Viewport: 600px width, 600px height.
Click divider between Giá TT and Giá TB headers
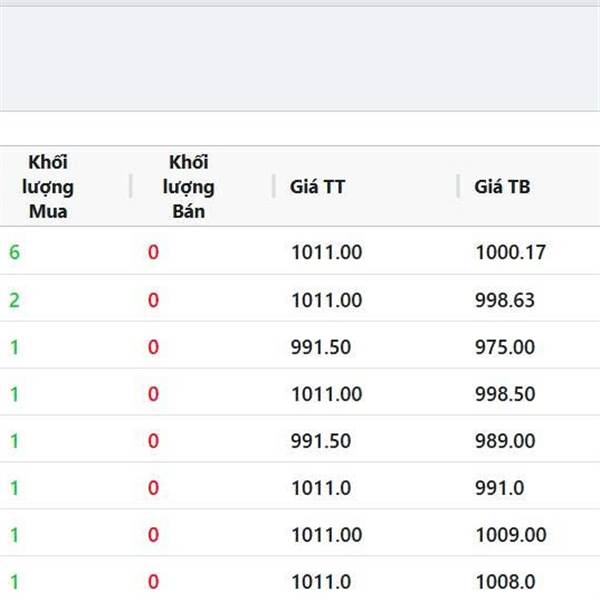[459, 186]
